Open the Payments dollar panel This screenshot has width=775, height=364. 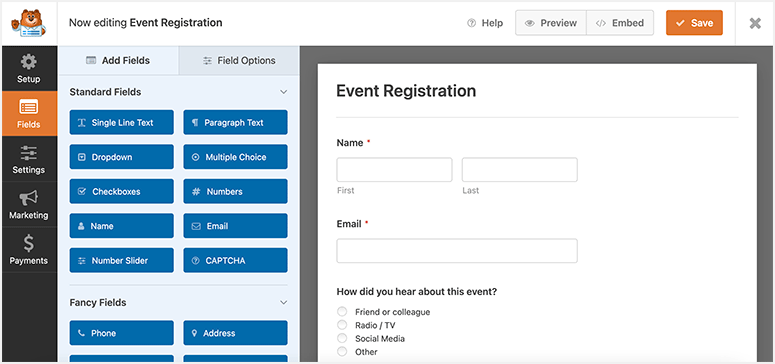29,250
